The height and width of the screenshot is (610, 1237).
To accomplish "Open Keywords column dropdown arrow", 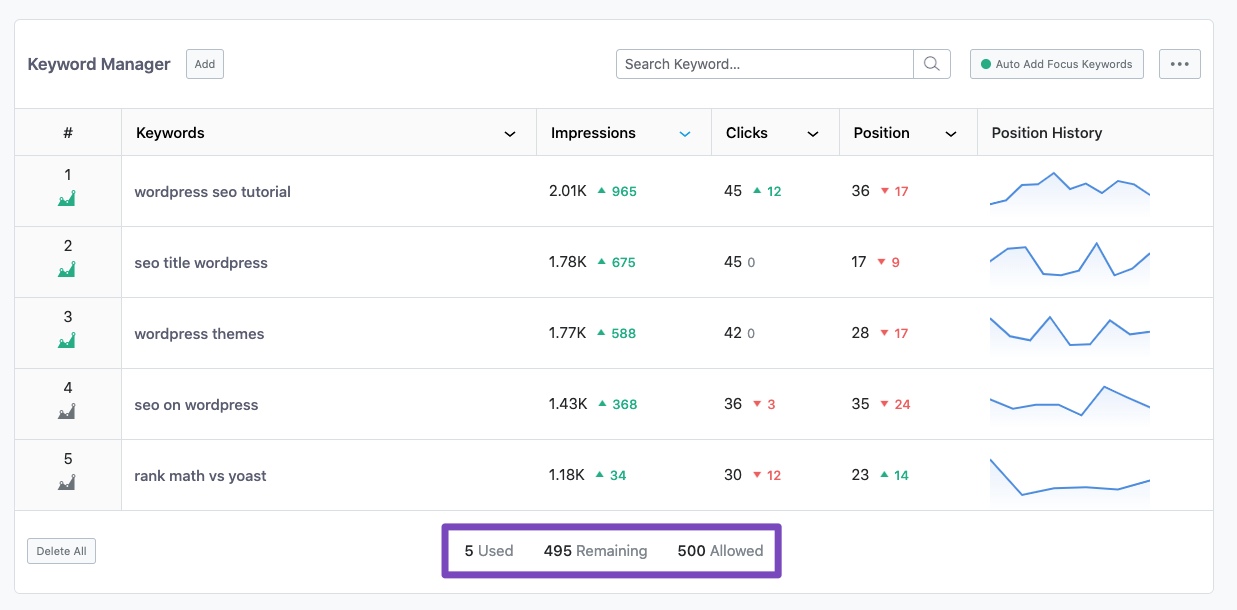I will pos(510,134).
